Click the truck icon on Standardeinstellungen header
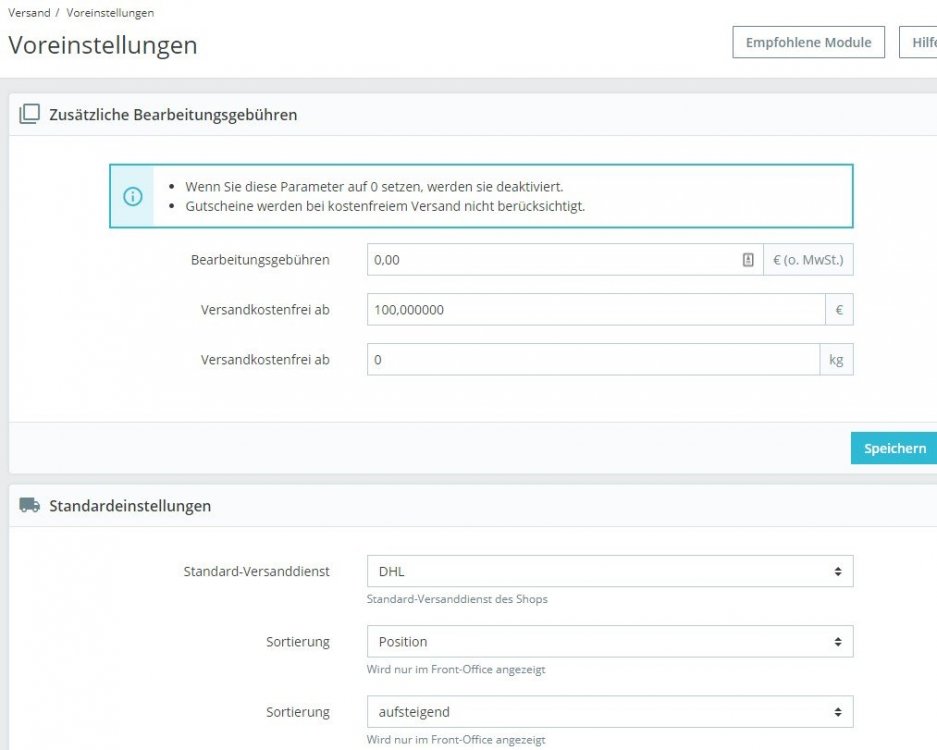The width and height of the screenshot is (937, 750). tap(27, 506)
